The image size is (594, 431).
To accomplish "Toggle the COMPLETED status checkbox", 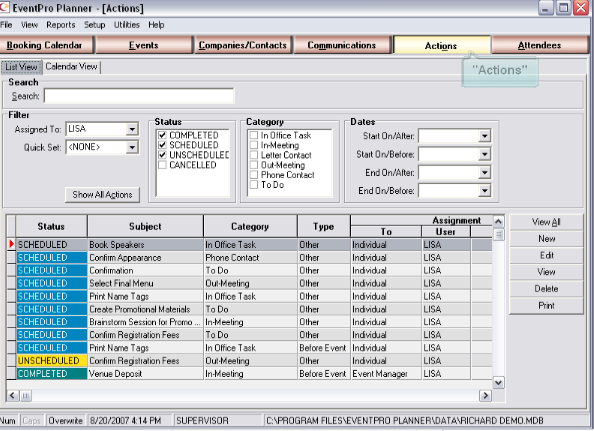I will [x=163, y=135].
